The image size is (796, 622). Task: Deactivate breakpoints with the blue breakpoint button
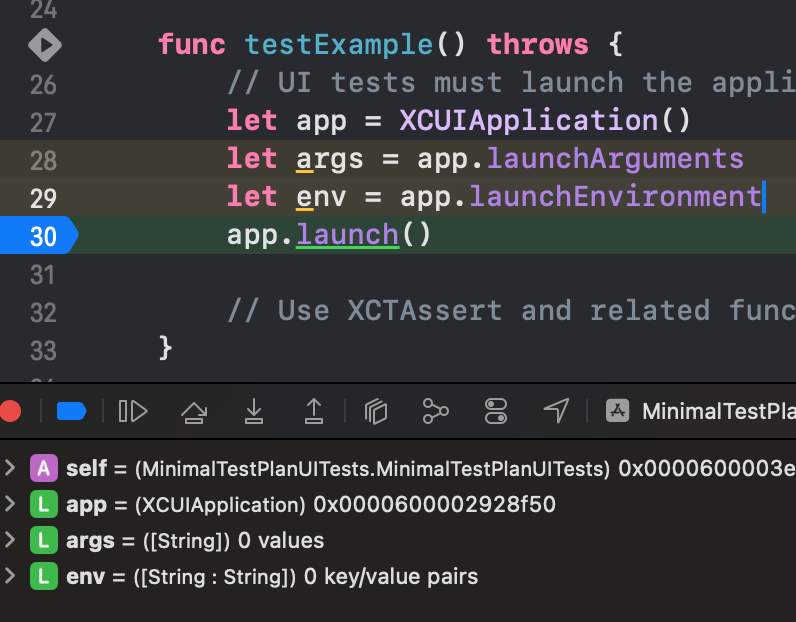72,411
